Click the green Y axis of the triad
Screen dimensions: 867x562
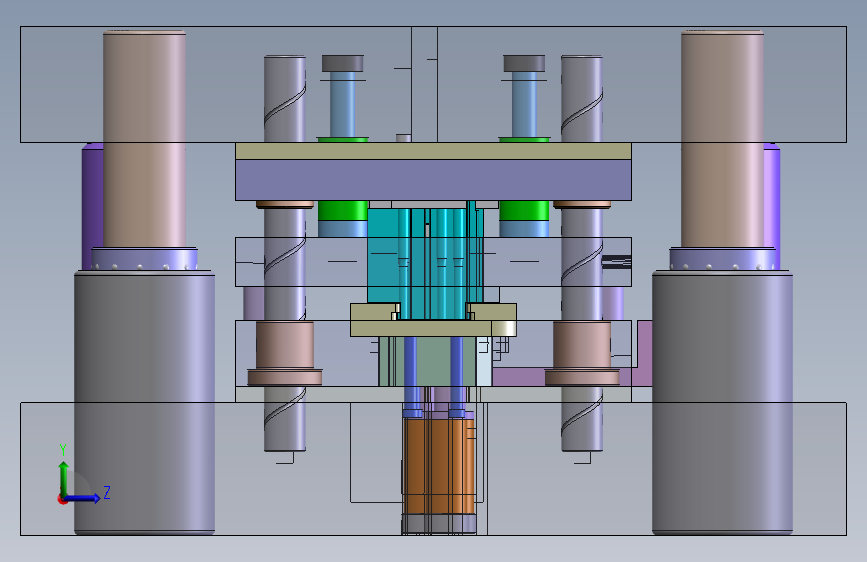(x=64, y=479)
